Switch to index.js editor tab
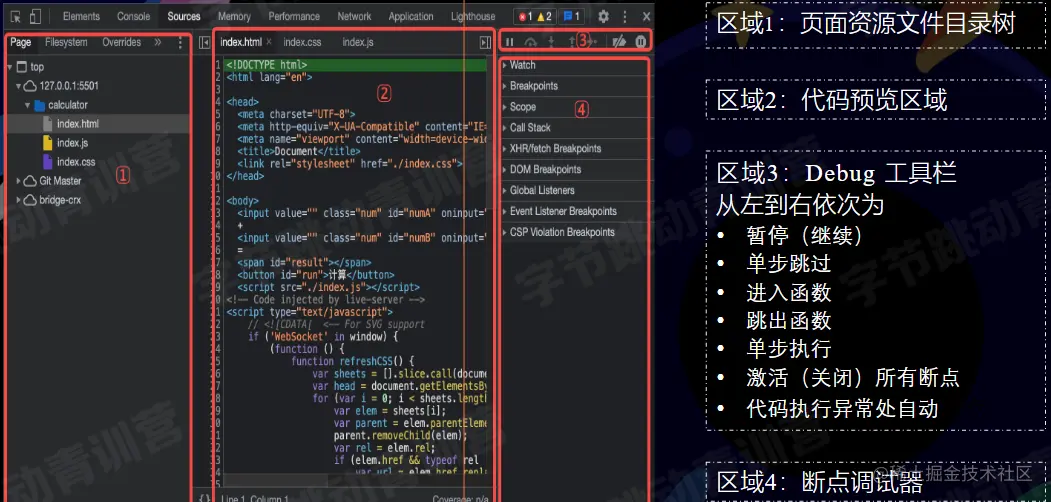 (x=358, y=42)
